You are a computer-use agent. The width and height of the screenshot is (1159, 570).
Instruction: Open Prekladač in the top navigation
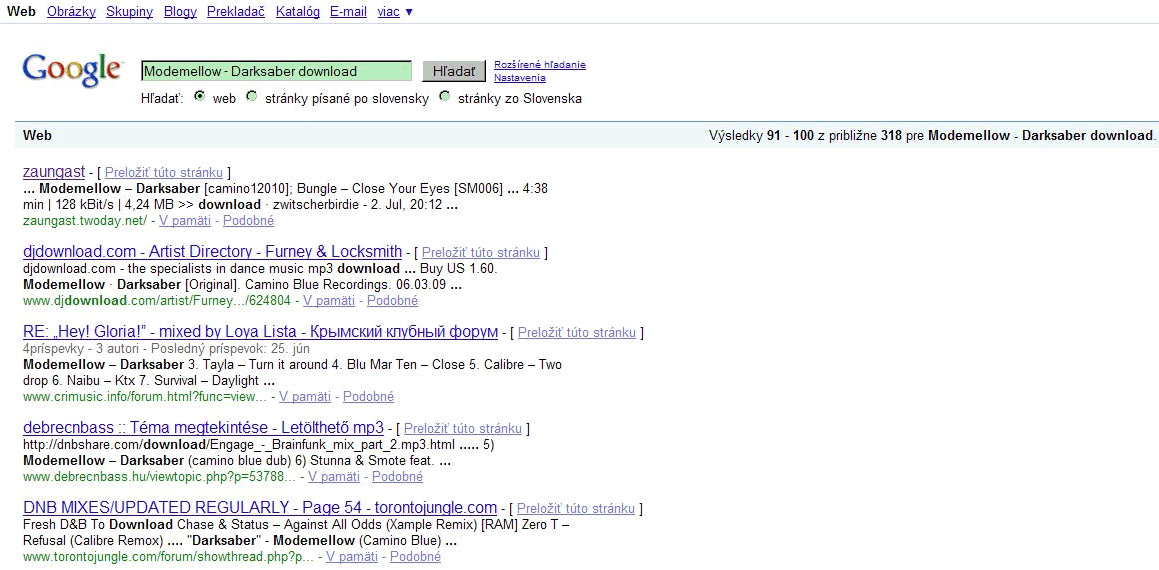click(x=235, y=12)
